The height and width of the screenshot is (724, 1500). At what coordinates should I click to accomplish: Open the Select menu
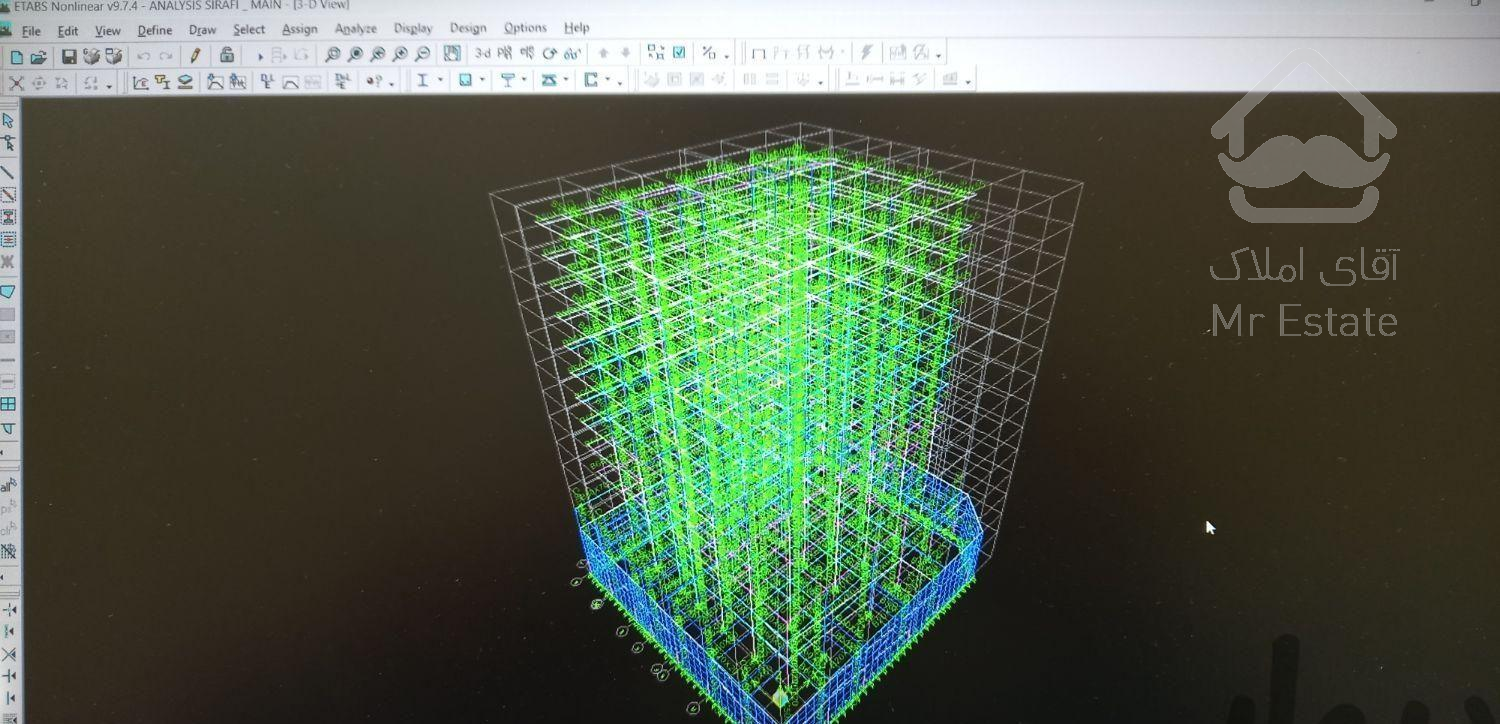point(249,30)
